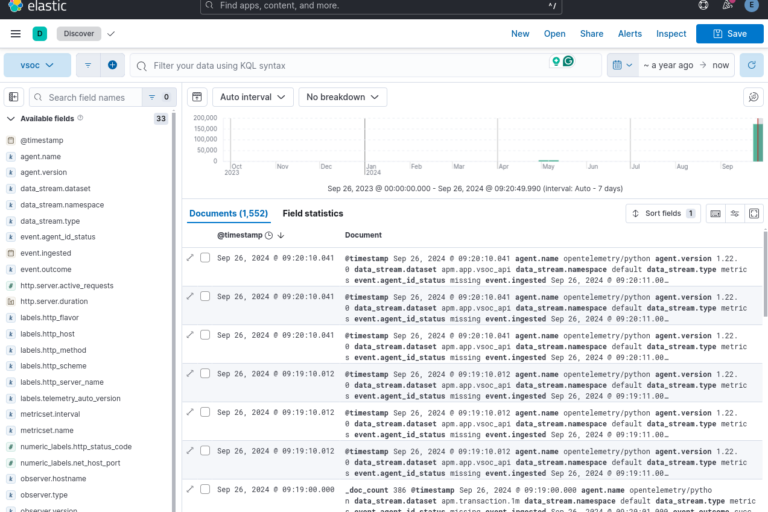Open the help menu icon
This screenshot has height=512, width=768.
click(x=703, y=5)
